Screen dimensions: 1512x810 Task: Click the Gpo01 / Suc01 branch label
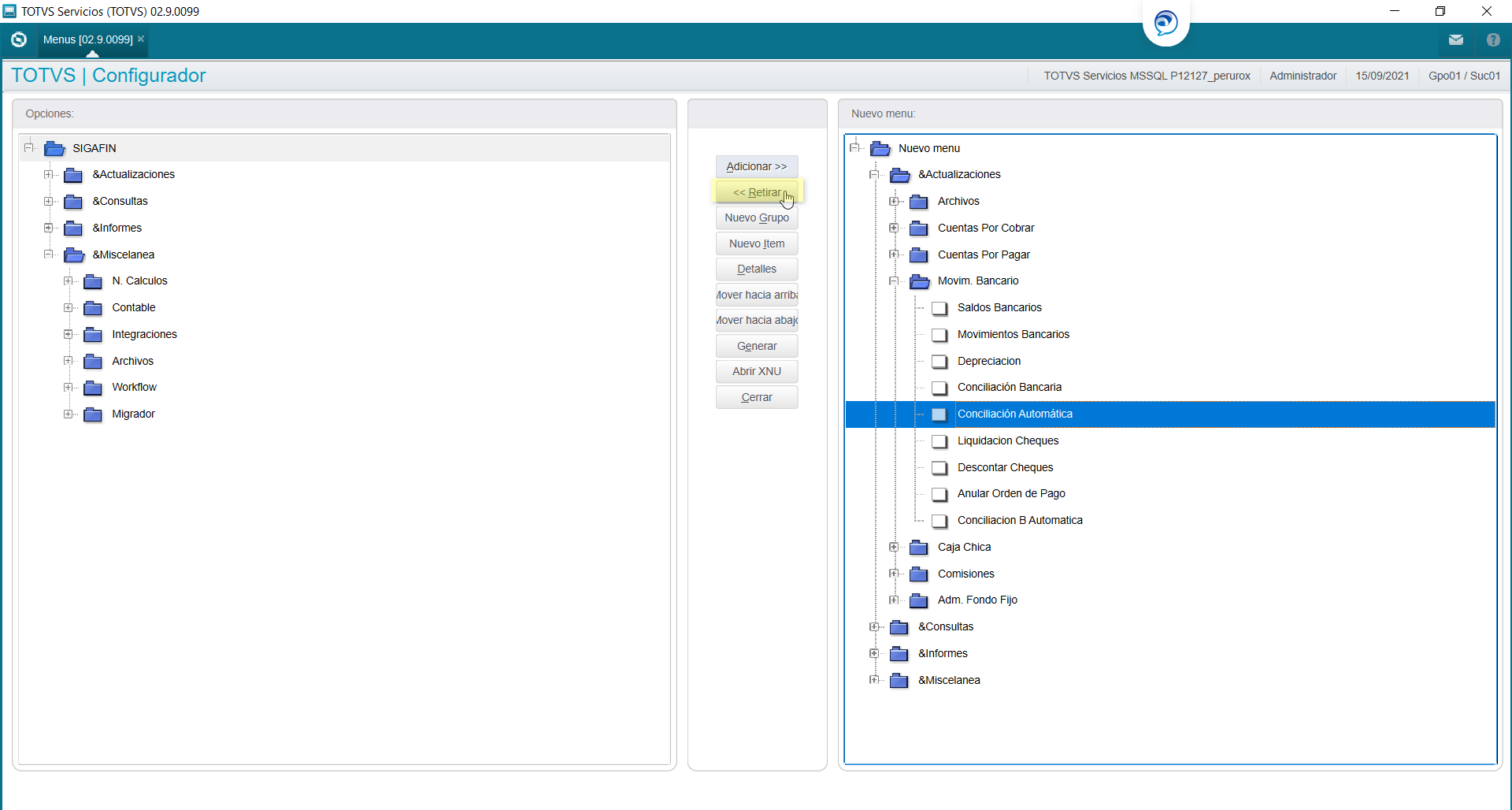point(1465,76)
